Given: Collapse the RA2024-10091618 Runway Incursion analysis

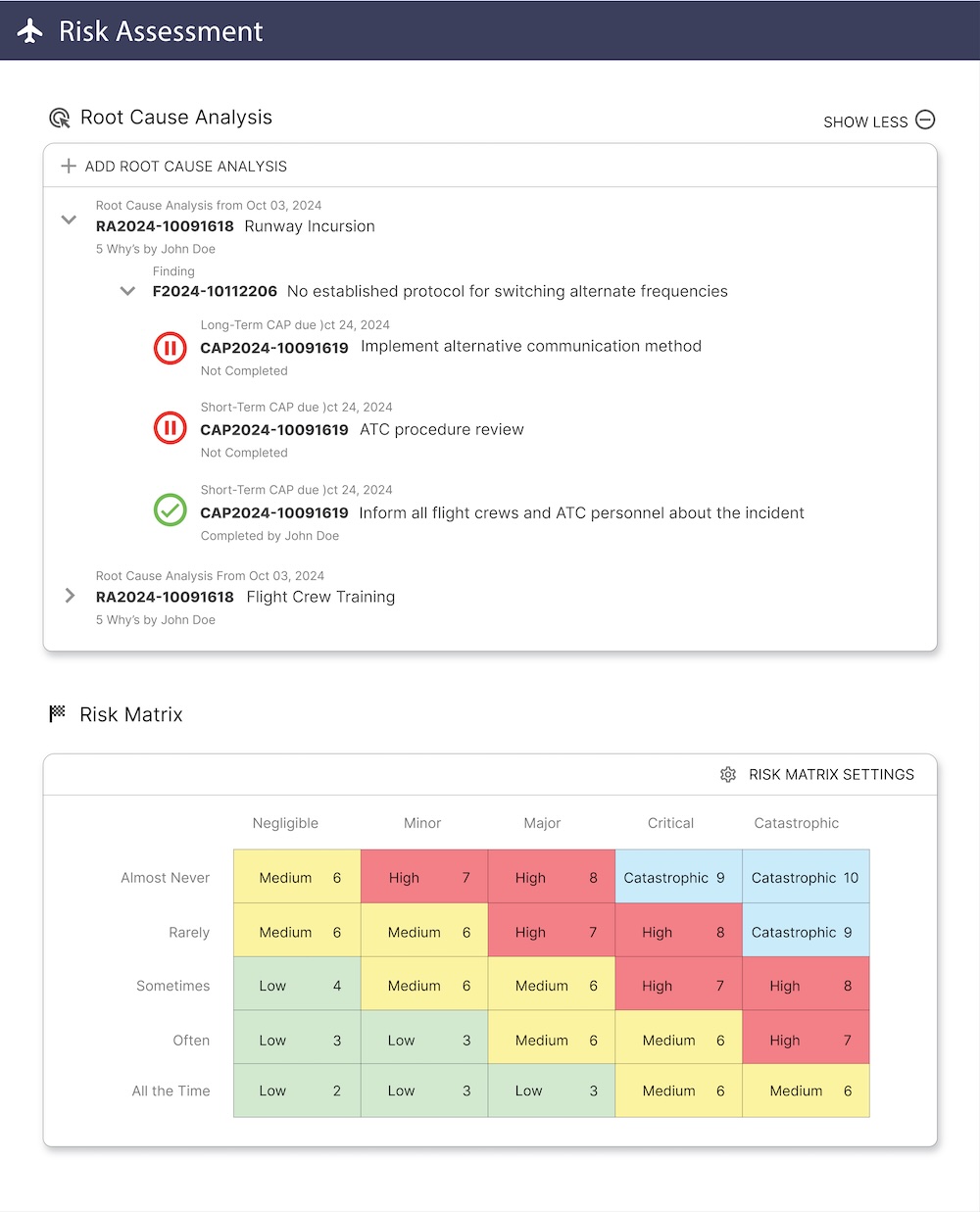Looking at the screenshot, I should click(x=69, y=219).
